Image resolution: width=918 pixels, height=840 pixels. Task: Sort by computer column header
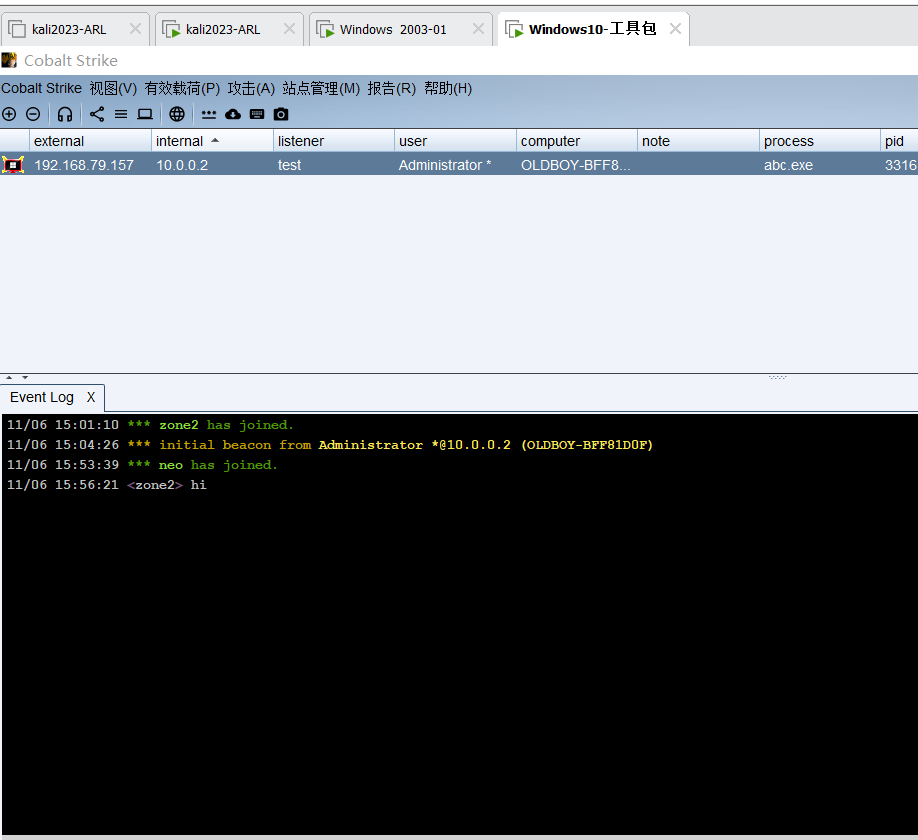pos(577,141)
